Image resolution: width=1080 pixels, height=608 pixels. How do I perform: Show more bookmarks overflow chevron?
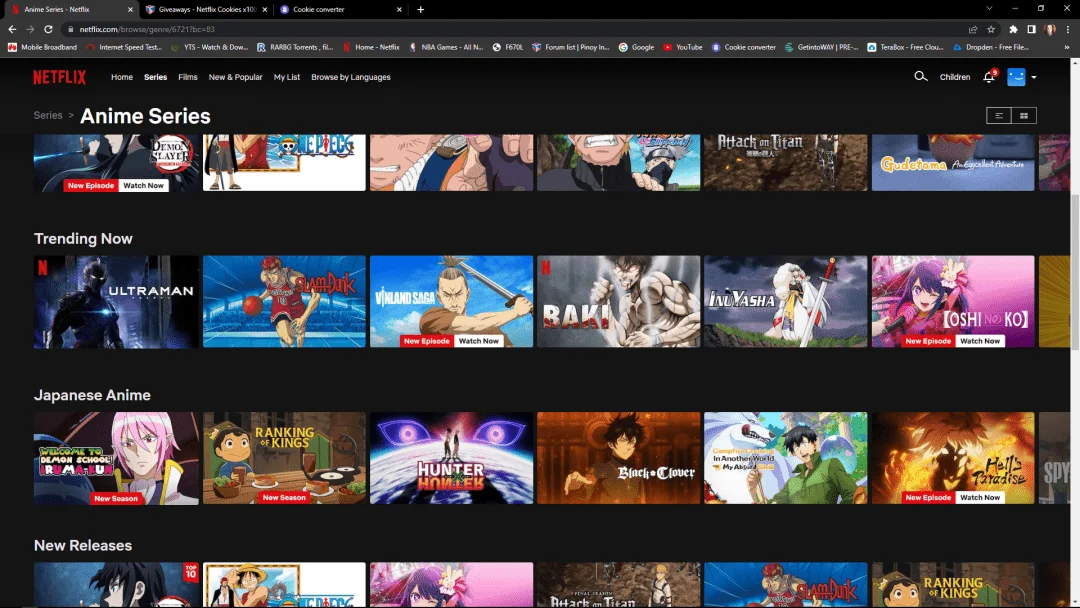1067,47
